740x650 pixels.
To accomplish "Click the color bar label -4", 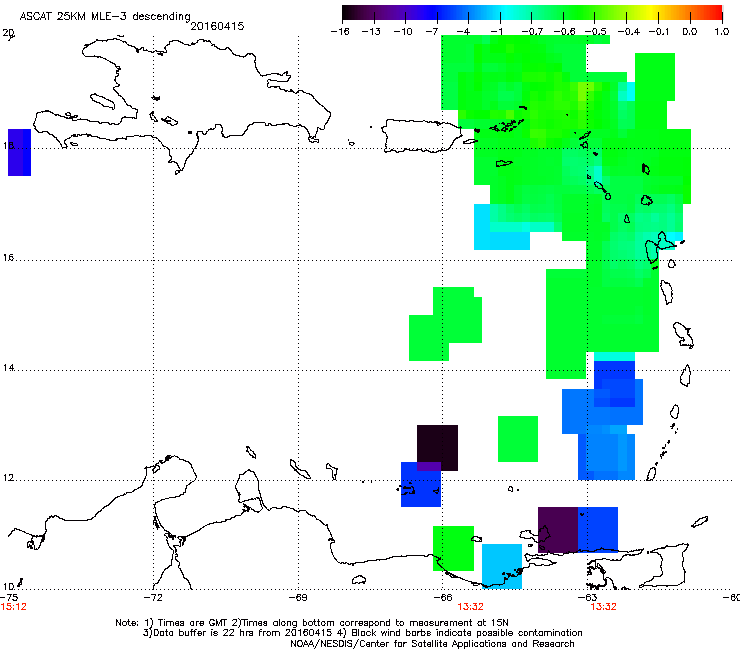I will pos(463,32).
